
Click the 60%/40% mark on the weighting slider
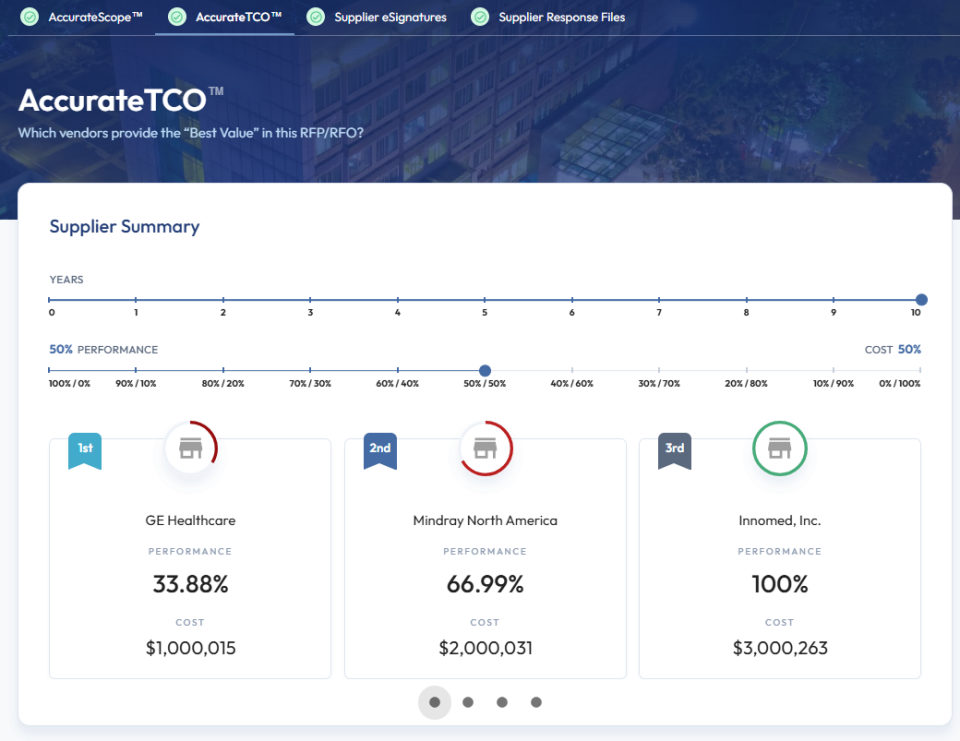tap(398, 370)
